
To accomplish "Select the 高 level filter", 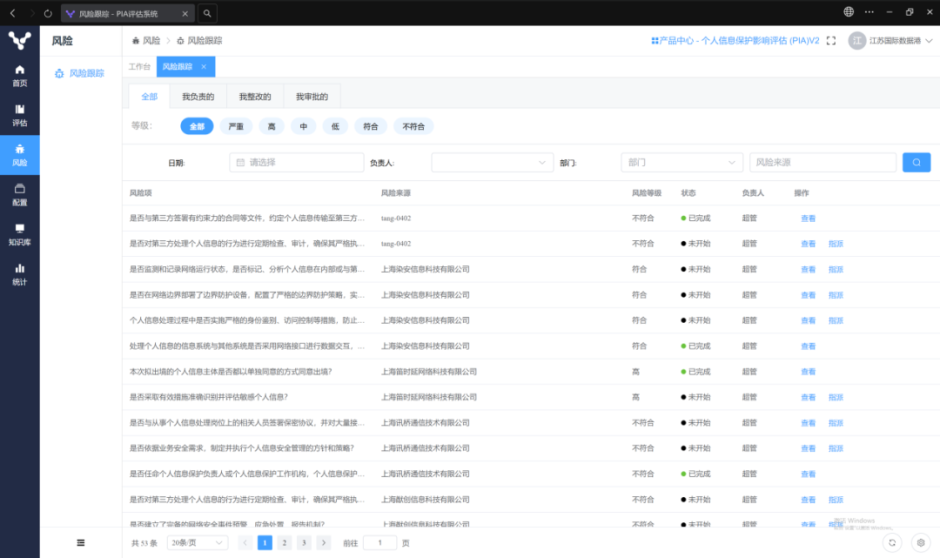I will tap(270, 127).
